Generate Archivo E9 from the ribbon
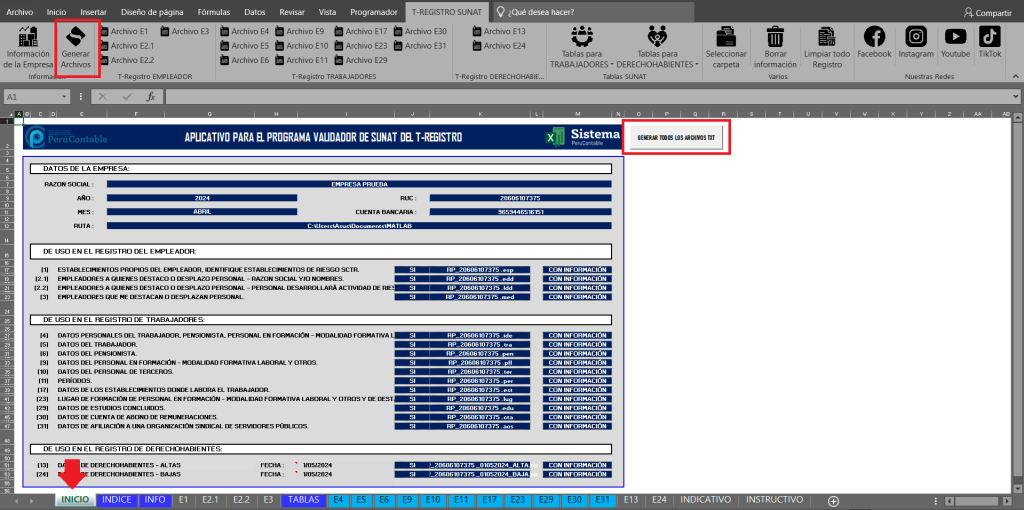Viewport: 1024px width, 510px height. coord(300,31)
